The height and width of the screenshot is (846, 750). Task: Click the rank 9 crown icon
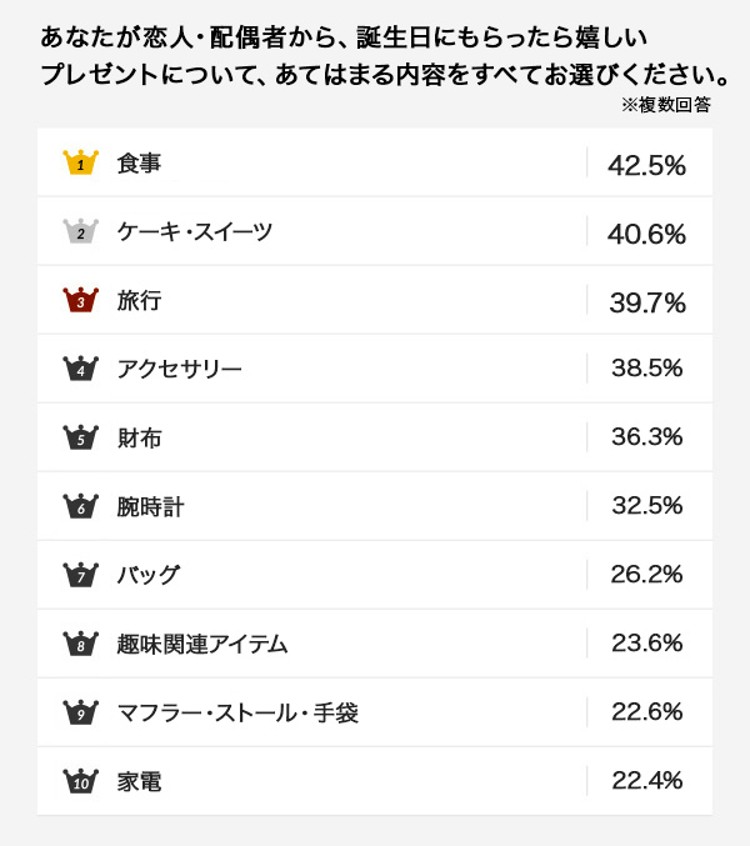81,712
